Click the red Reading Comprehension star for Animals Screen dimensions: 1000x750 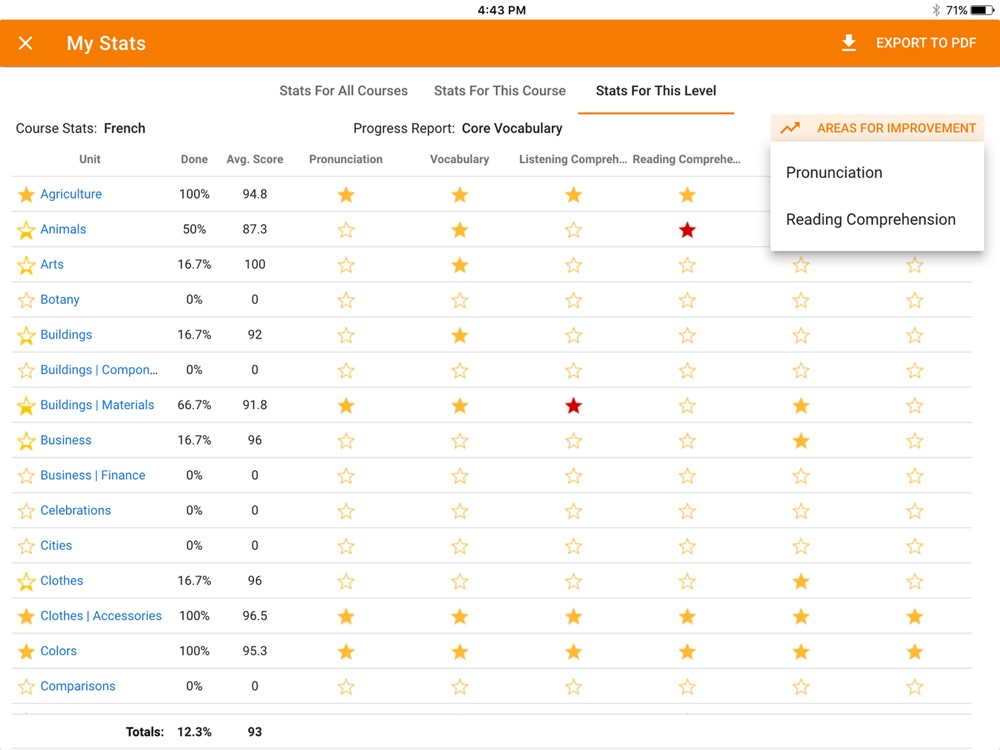coord(687,230)
